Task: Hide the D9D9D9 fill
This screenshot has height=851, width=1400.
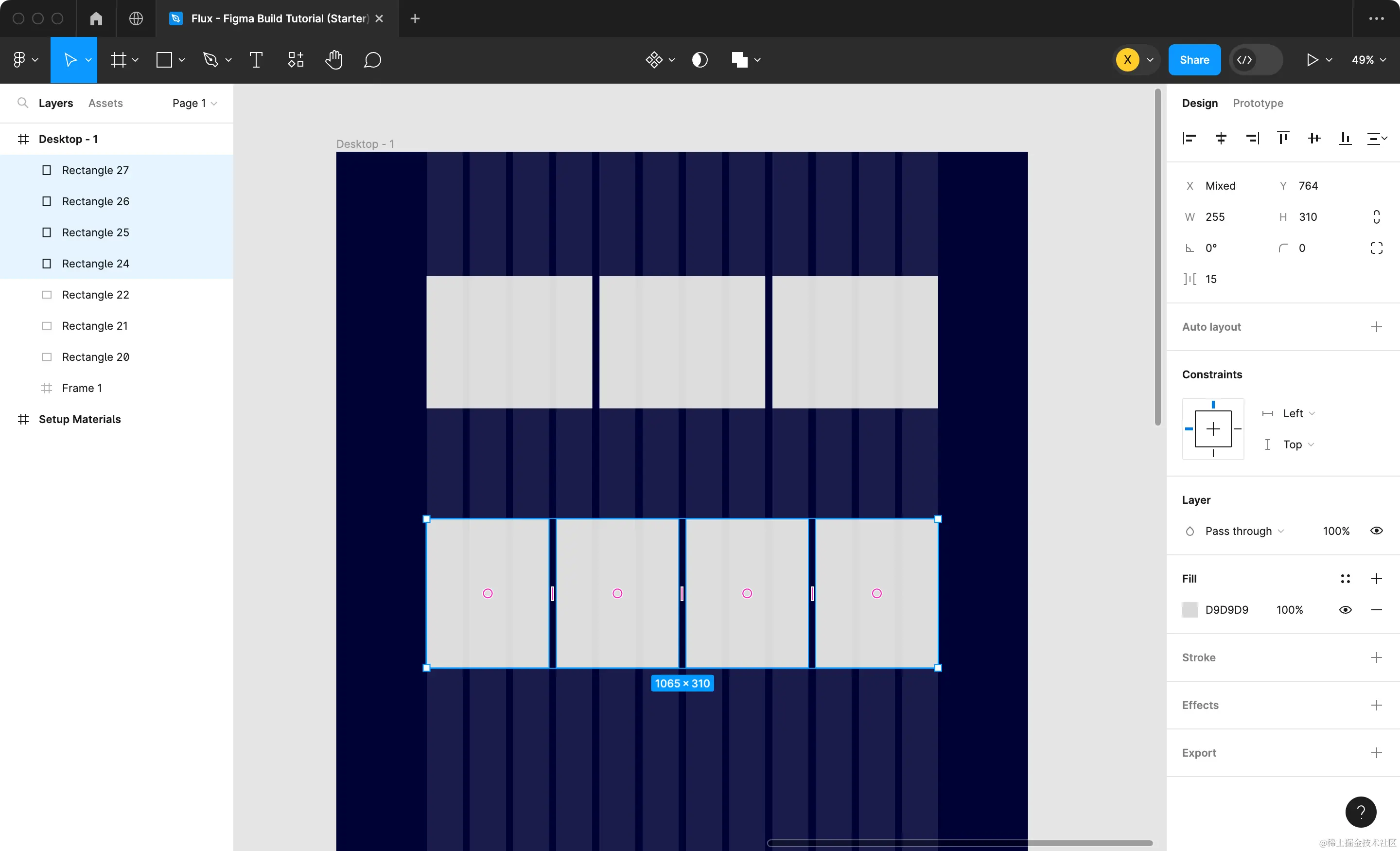Action: (1345, 610)
